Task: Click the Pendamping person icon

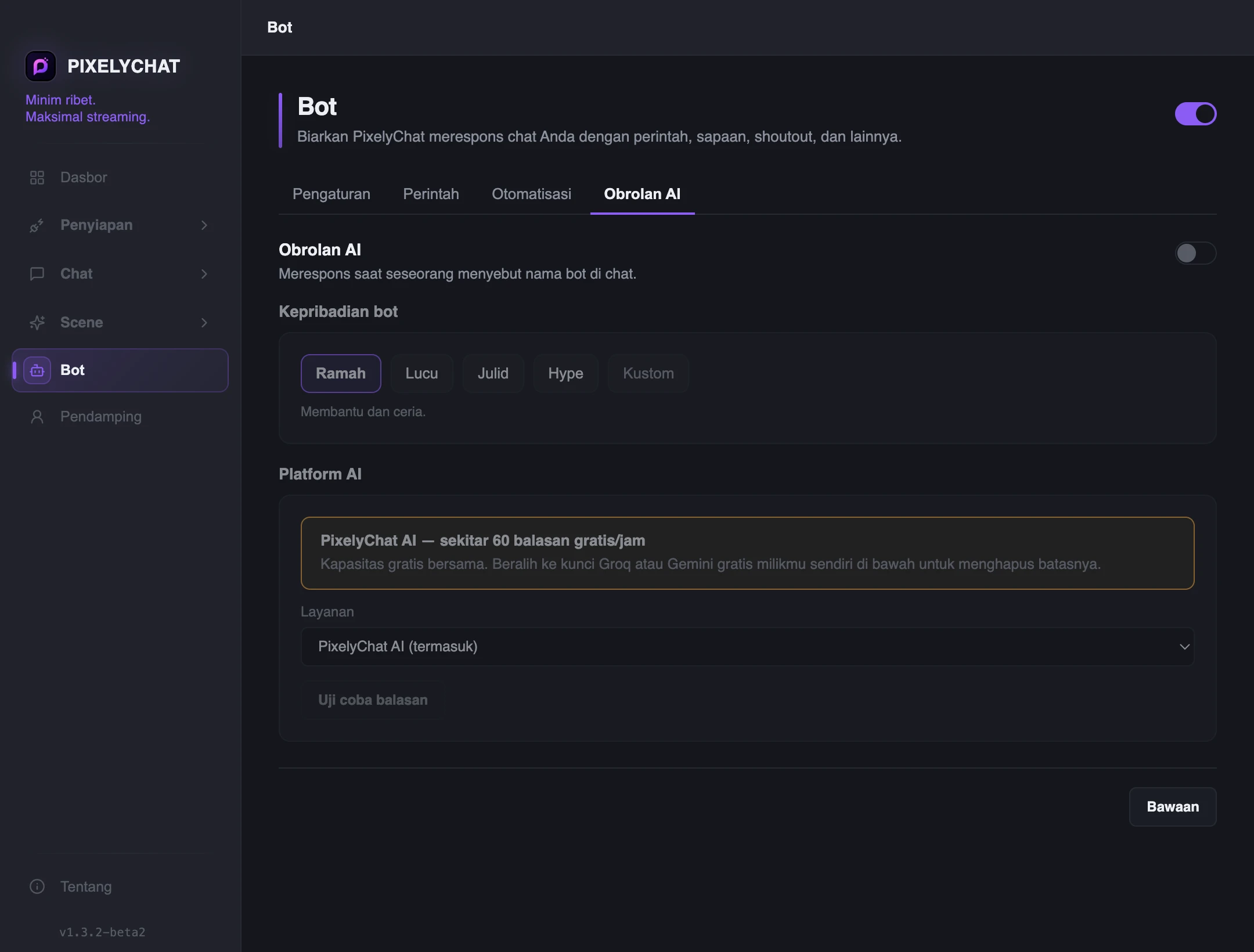Action: 37,417
